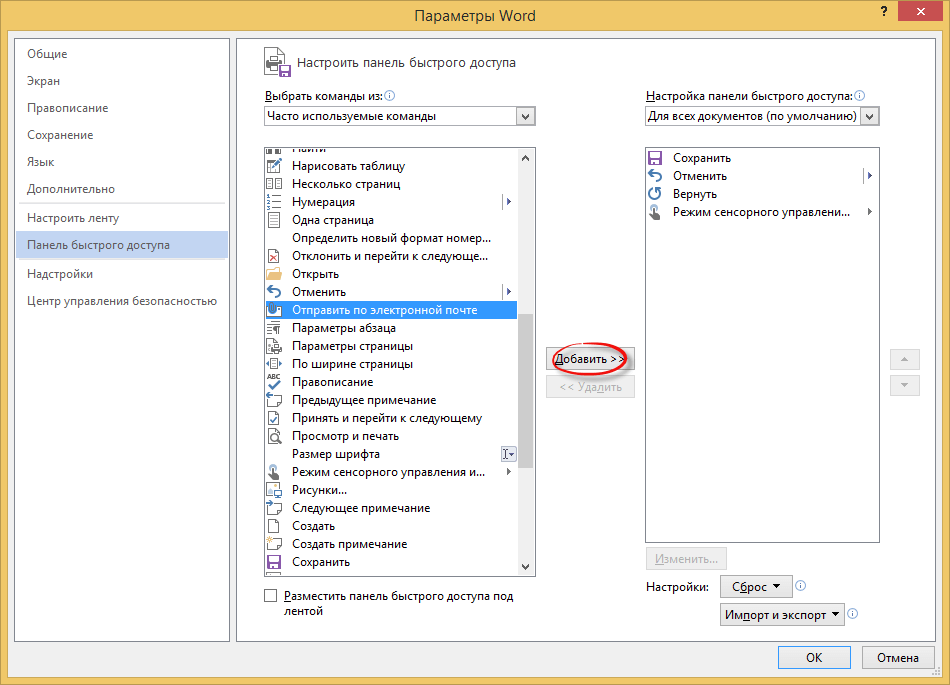Enable the checkbox to place toolbar below ribbon
Viewport: 950px width, 685px height.
point(271,596)
